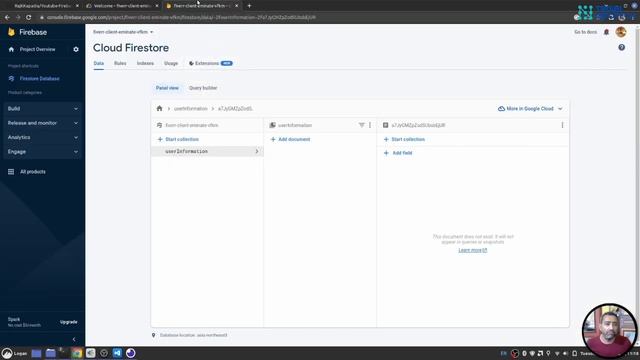The height and width of the screenshot is (360, 640).
Task: Click Start collection in root panel
Action: coord(178,139)
